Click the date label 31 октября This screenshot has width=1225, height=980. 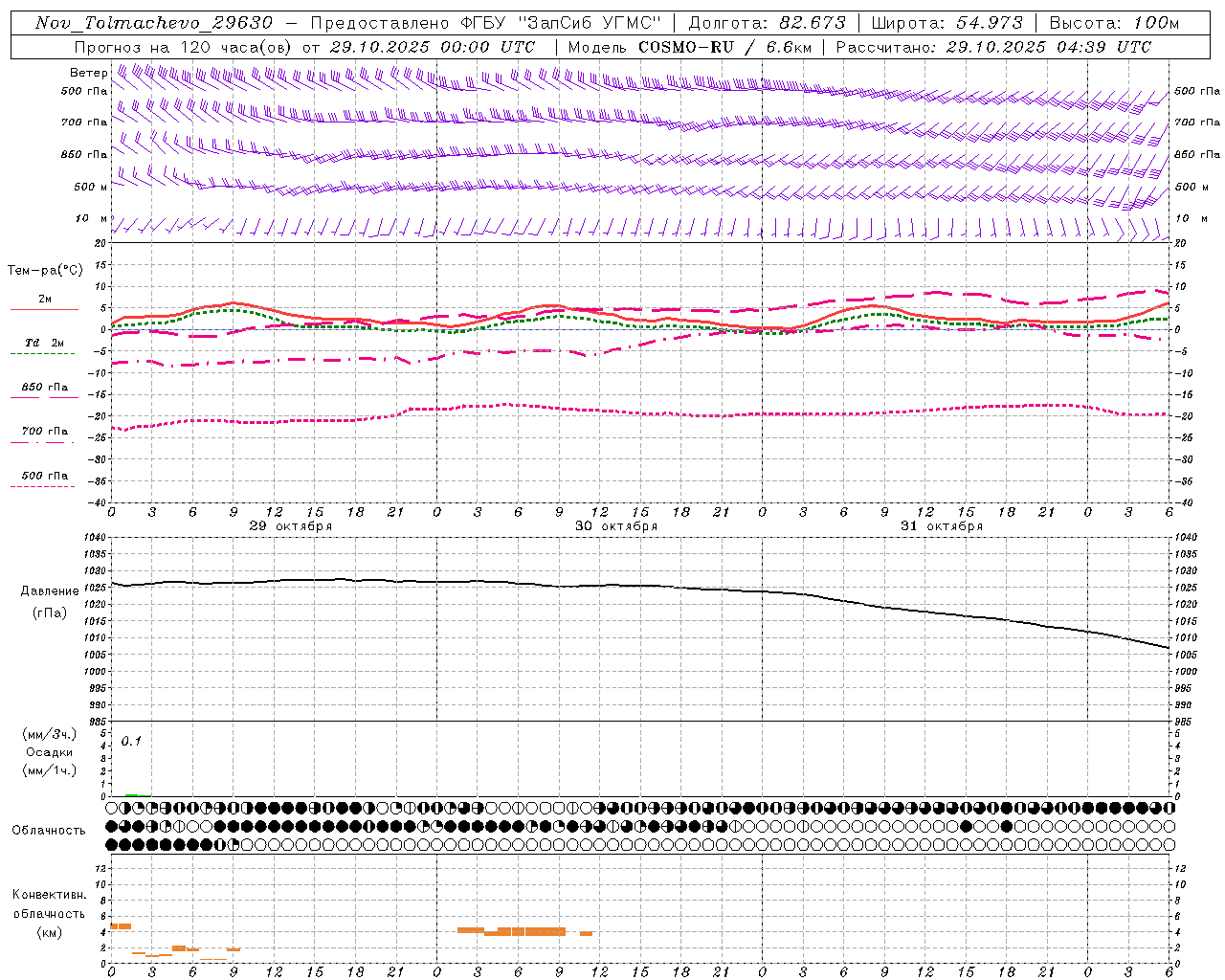coord(942,526)
